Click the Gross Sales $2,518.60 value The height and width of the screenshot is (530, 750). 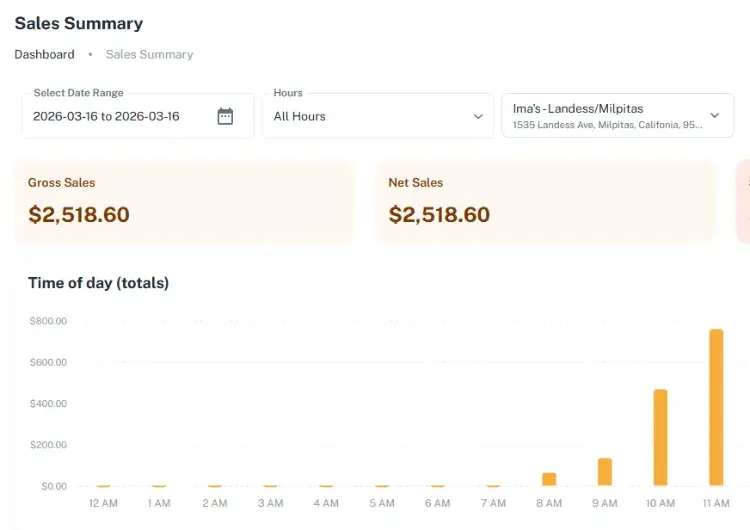pos(79,214)
